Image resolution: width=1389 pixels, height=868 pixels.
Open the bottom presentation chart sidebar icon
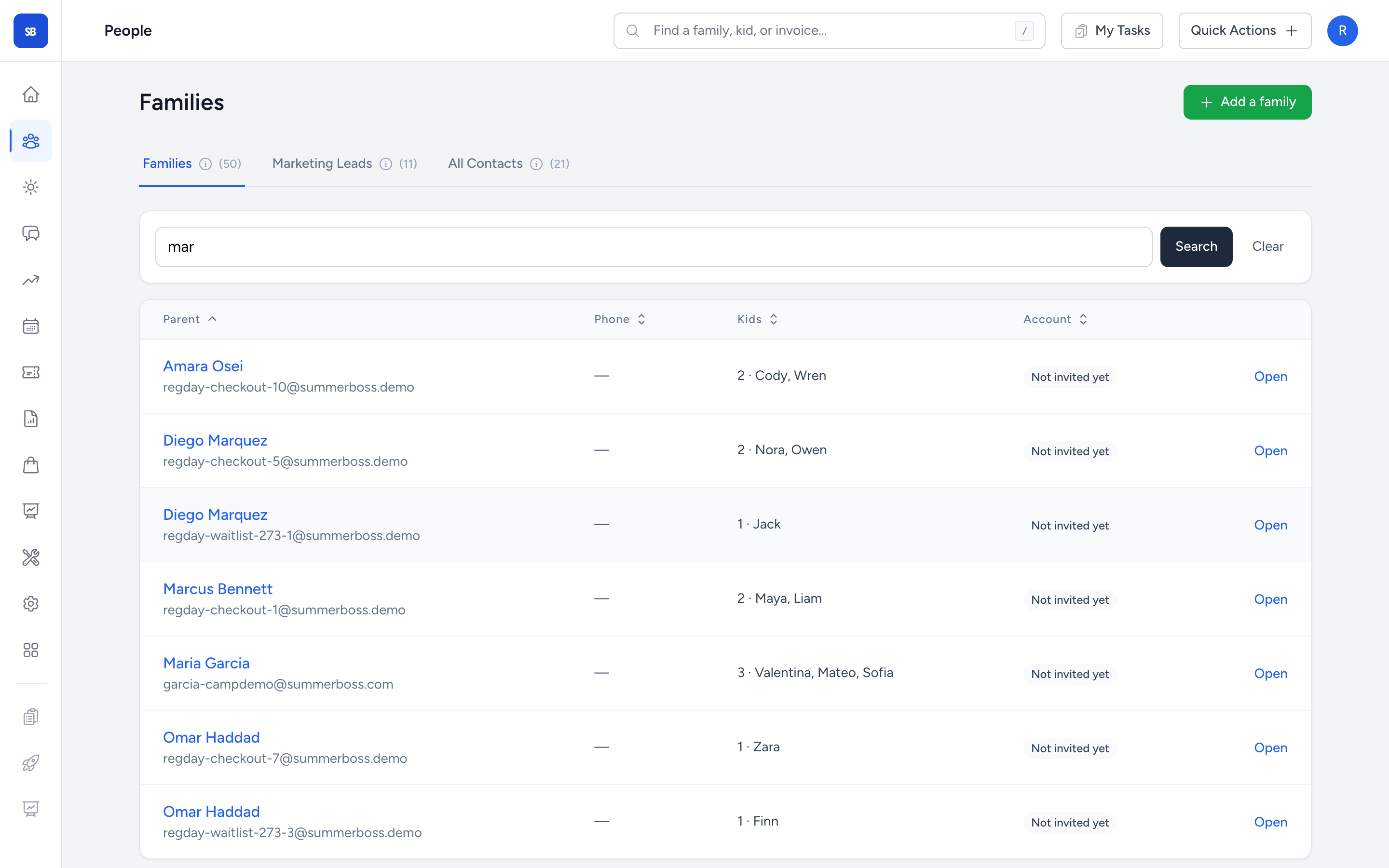pos(30,810)
